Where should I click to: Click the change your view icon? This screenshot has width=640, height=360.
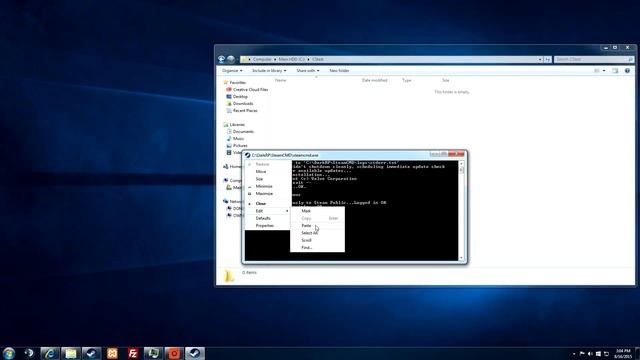[597, 71]
